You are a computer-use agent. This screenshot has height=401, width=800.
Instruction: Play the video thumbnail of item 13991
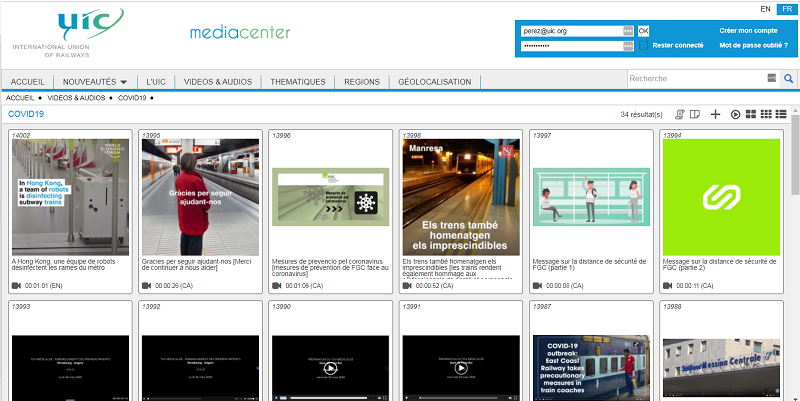pyautogui.click(x=461, y=368)
